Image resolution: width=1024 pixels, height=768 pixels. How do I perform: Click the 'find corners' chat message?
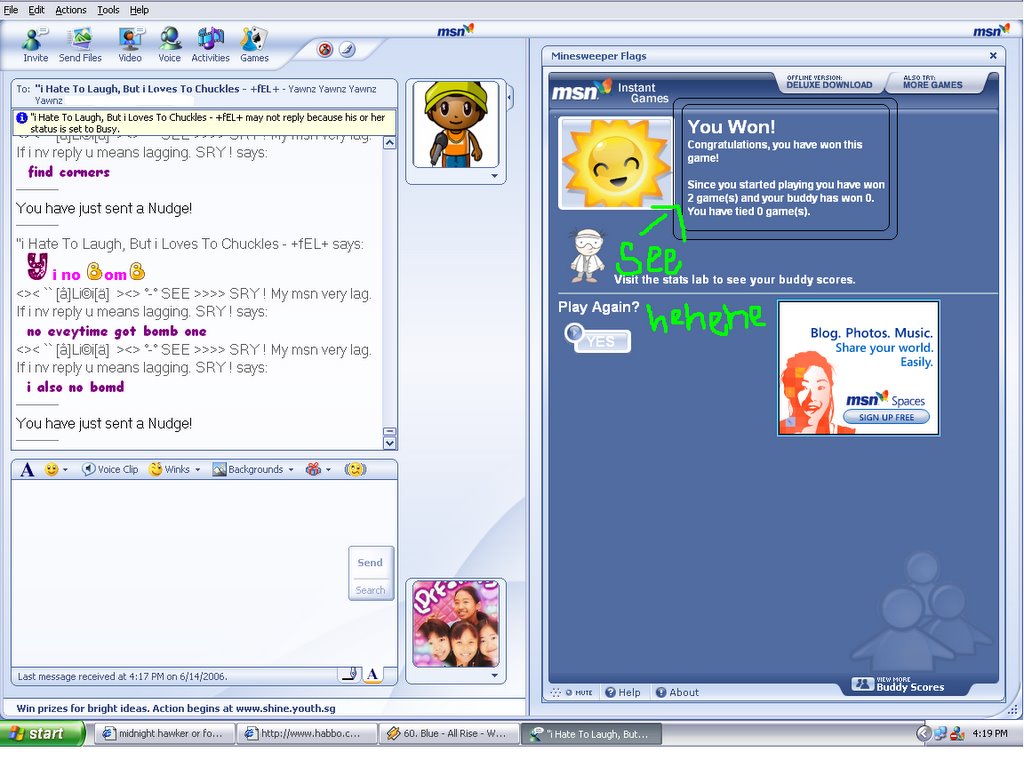[69, 172]
